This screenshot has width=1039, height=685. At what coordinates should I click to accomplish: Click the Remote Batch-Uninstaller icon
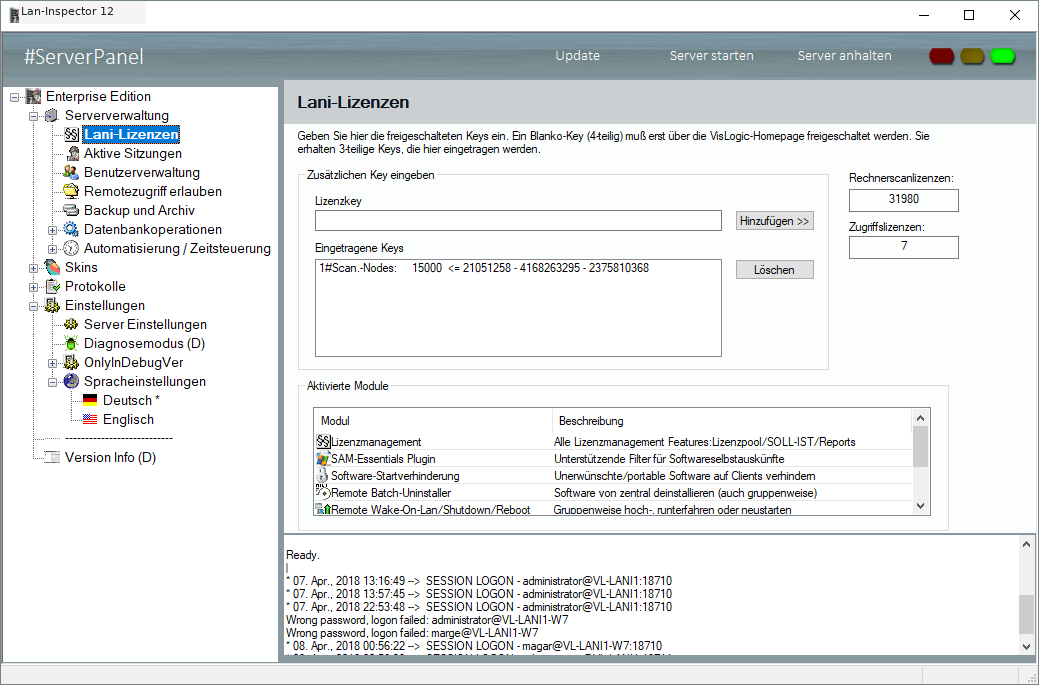pos(323,492)
